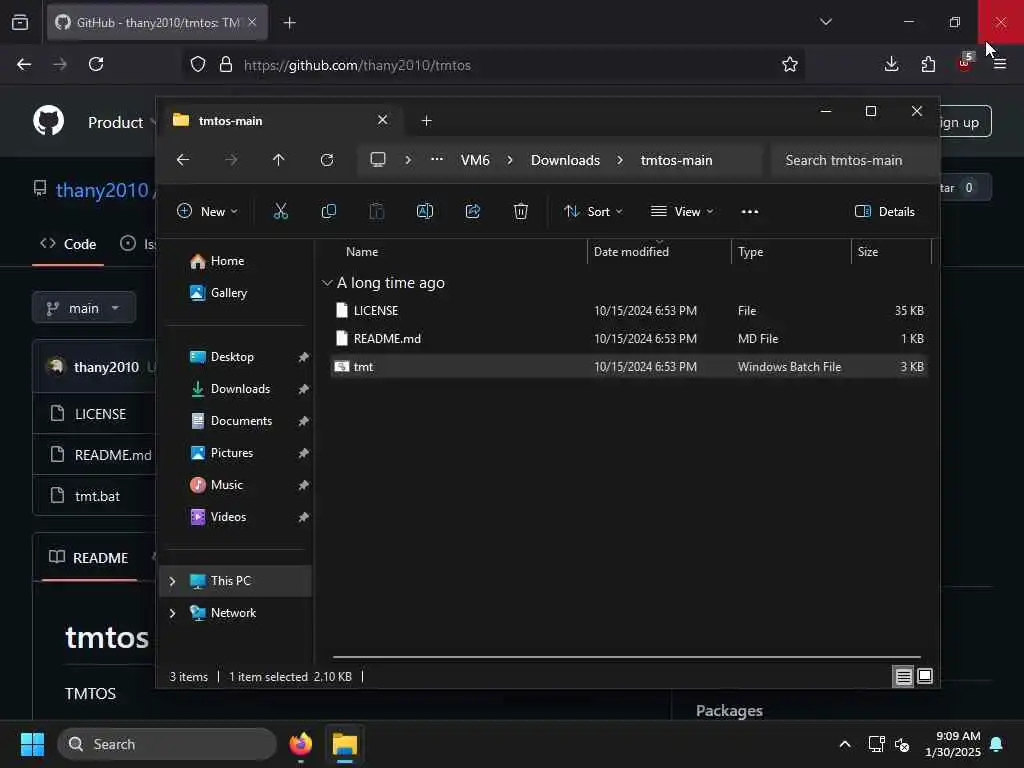Open the notification bell in system tray
The height and width of the screenshot is (768, 1024).
pos(997,744)
